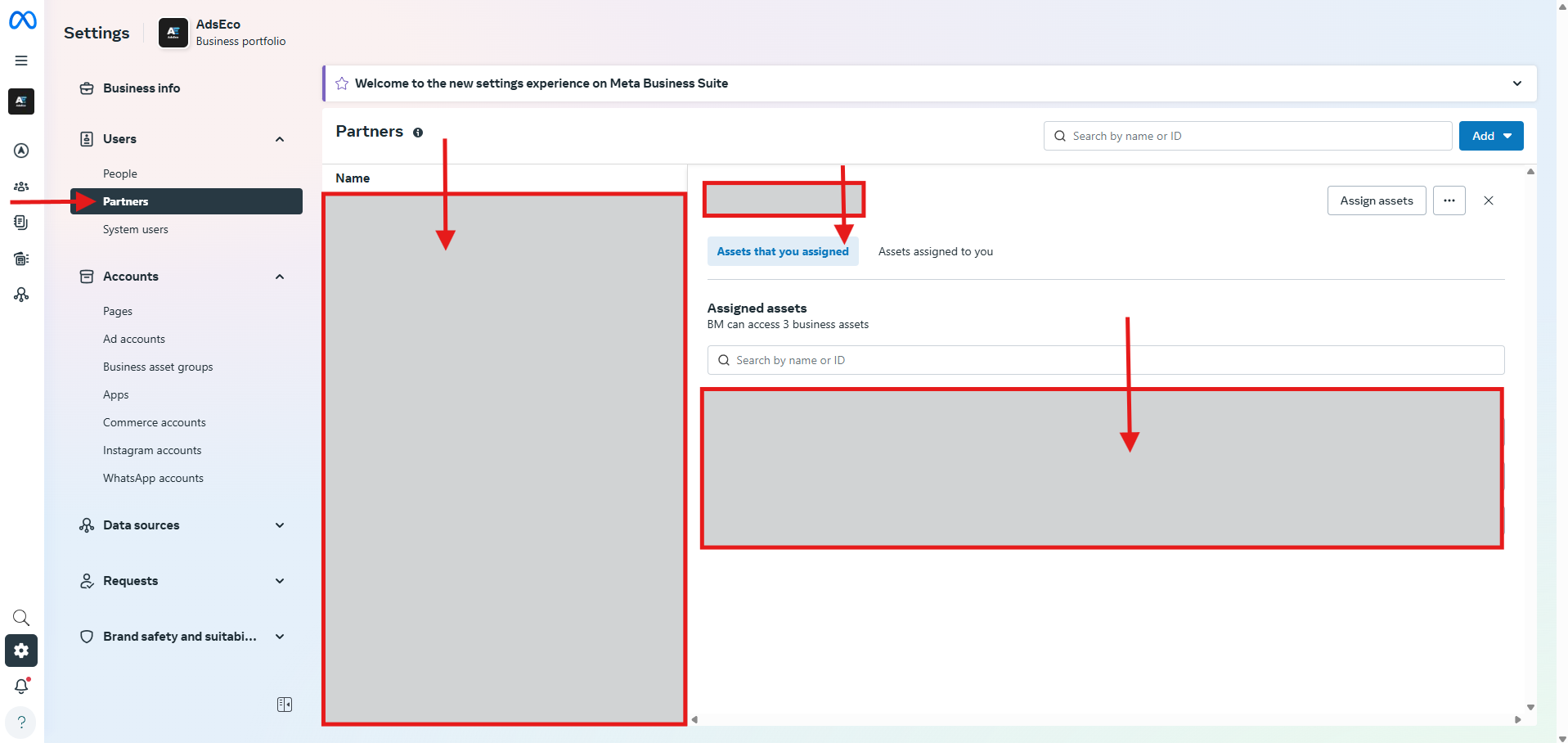Click the panel scrollbar up arrow
The image size is (1568, 743).
click(1530, 172)
